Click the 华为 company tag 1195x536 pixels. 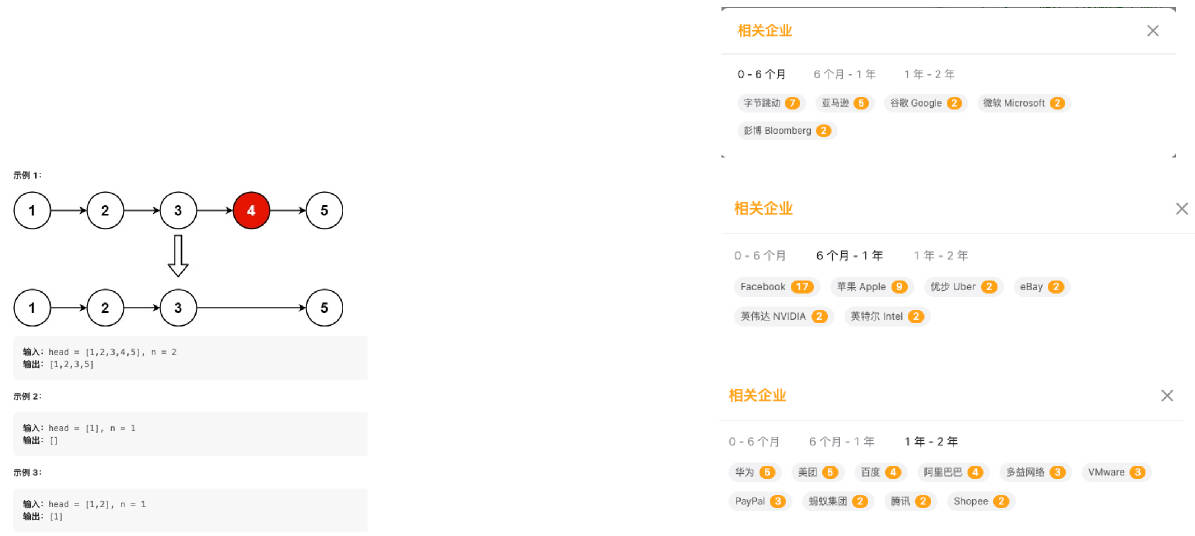[754, 473]
